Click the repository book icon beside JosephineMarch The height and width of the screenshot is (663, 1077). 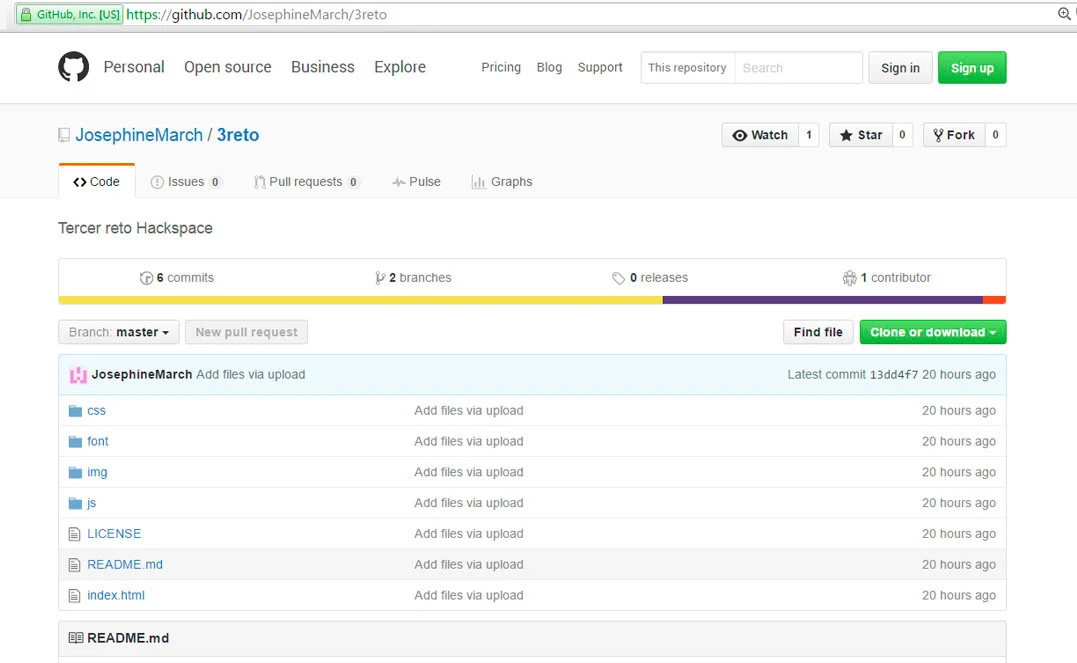coord(64,135)
